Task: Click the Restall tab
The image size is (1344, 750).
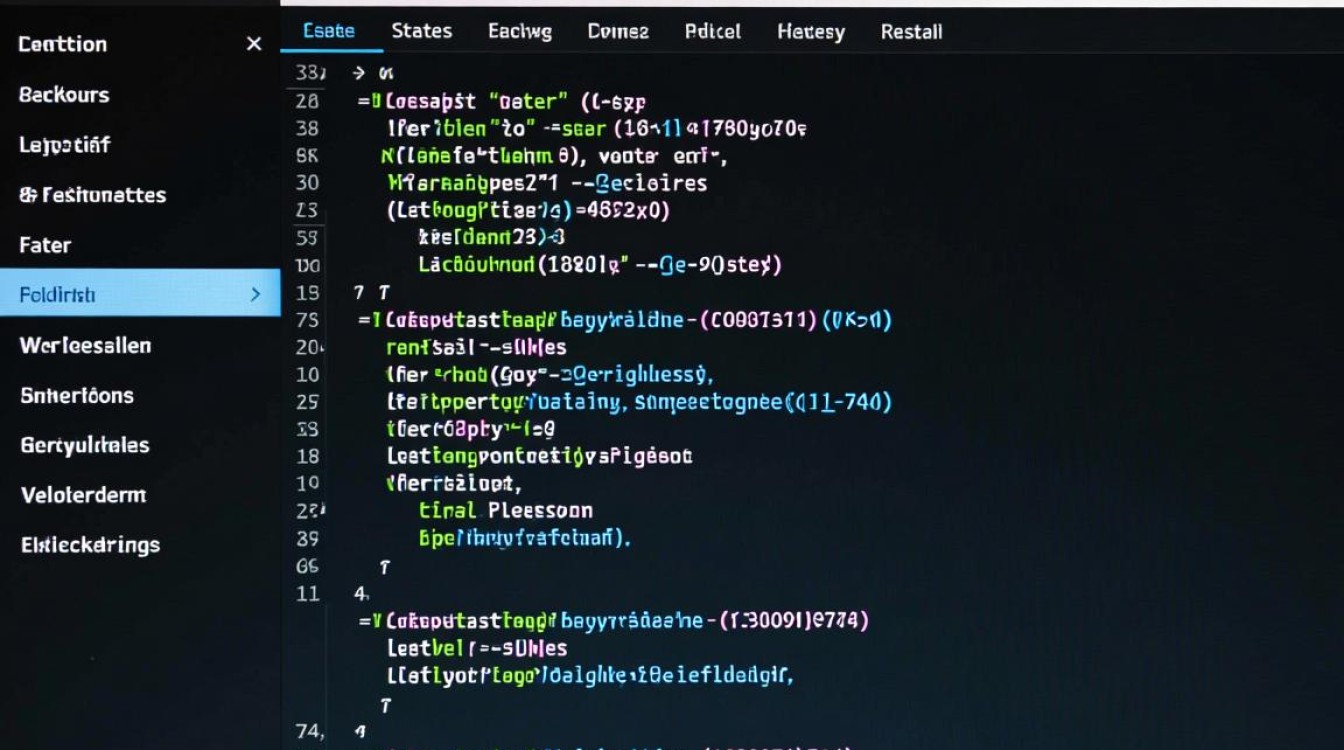Action: click(x=911, y=32)
